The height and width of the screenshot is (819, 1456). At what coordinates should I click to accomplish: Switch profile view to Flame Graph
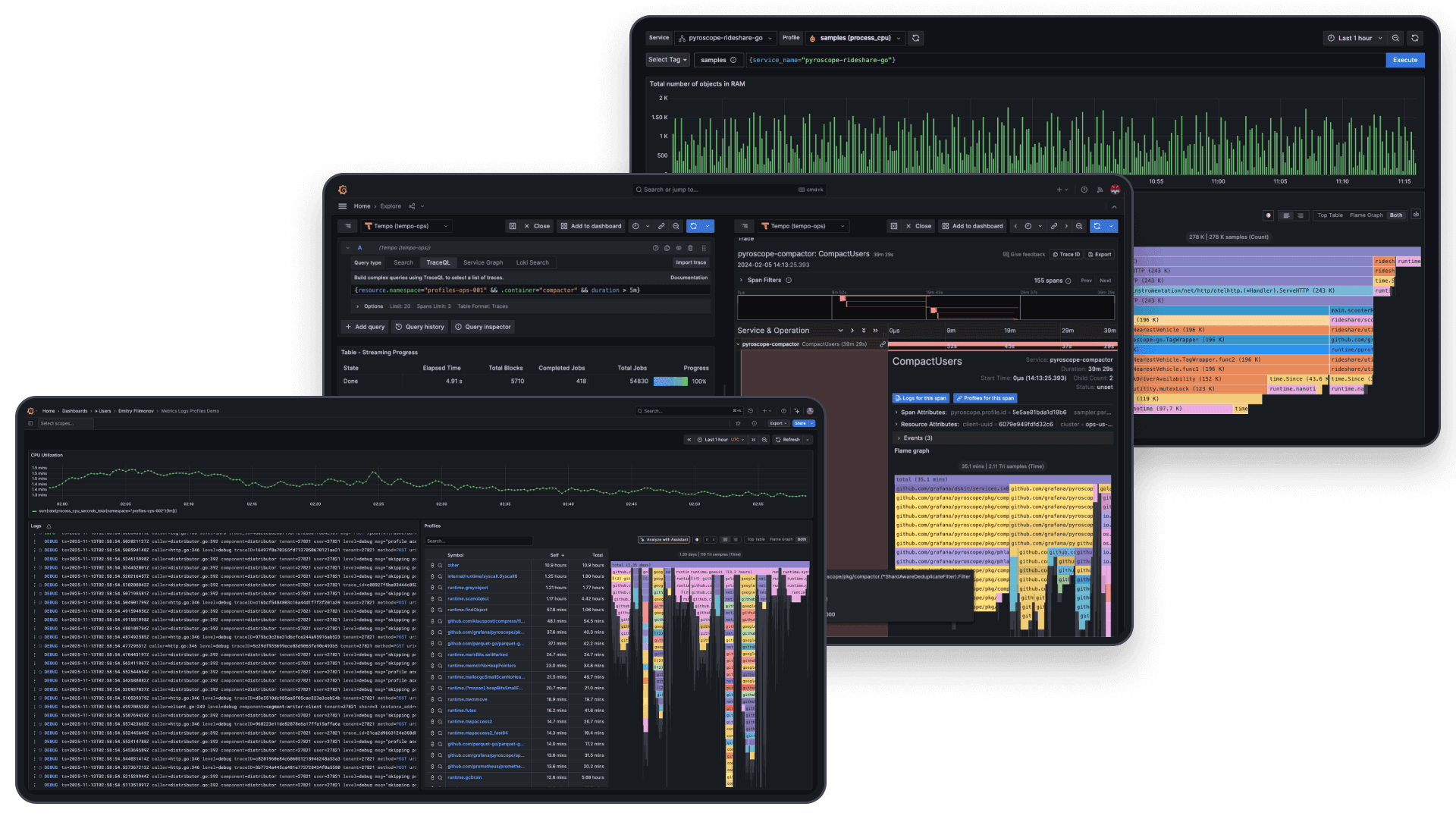pyautogui.click(x=1366, y=215)
